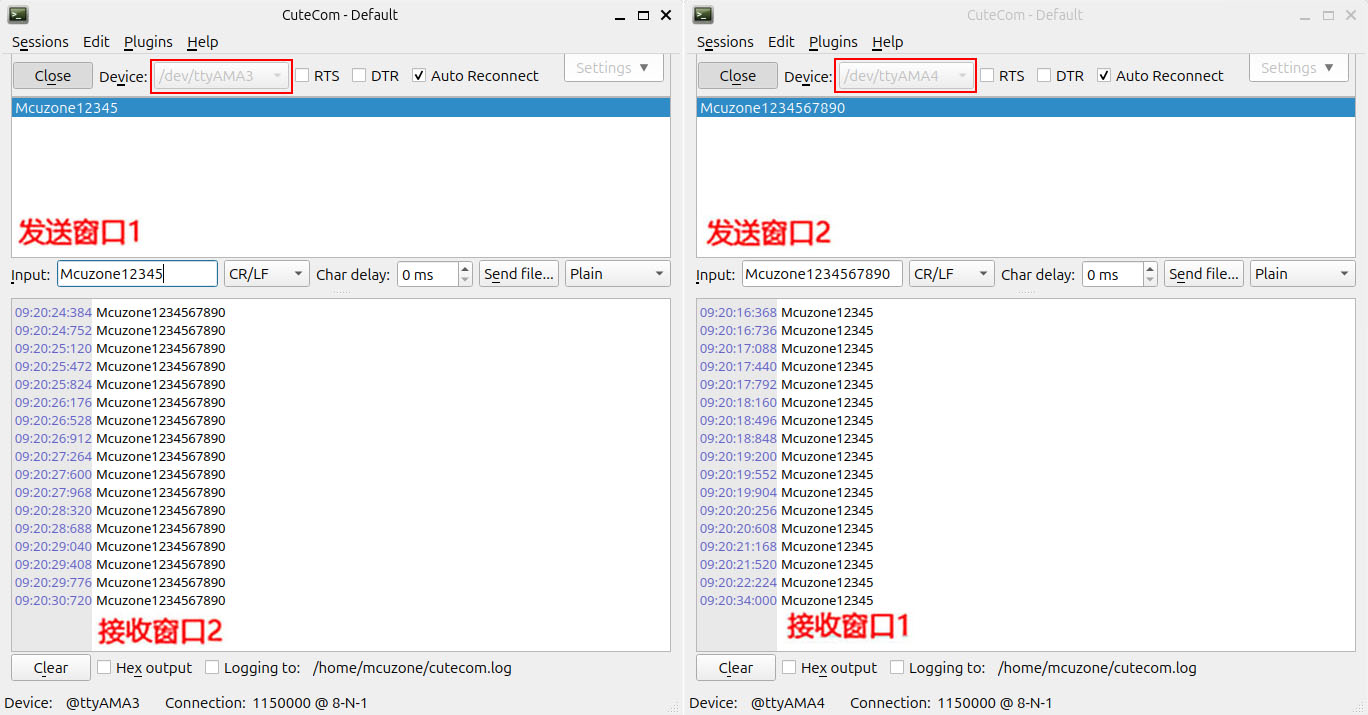
Task: Toggle RTS checkbox in ttyAMA3 window
Action: point(302,76)
